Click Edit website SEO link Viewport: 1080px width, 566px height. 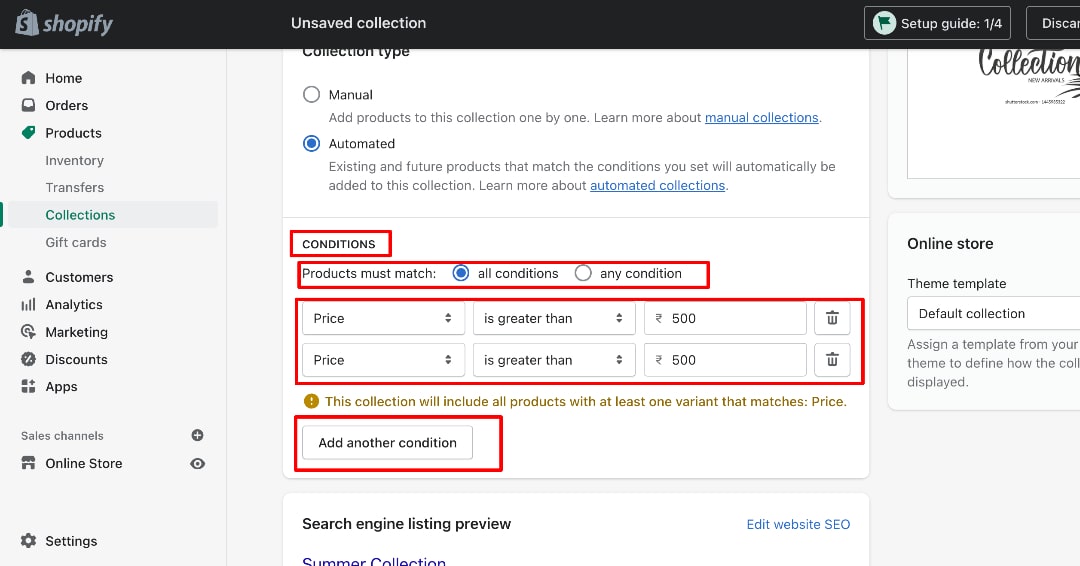click(798, 525)
